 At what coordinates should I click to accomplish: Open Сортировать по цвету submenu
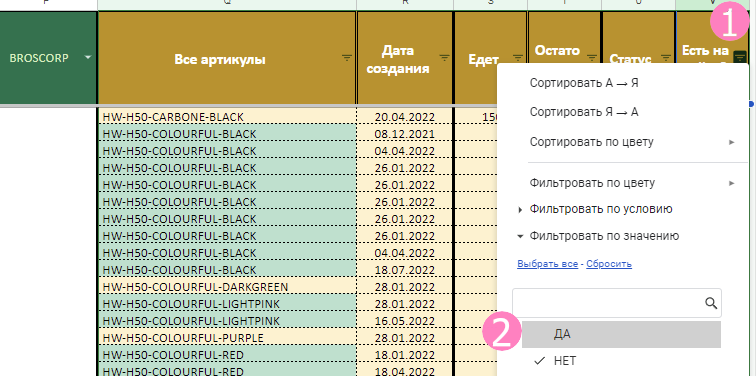[x=622, y=142]
